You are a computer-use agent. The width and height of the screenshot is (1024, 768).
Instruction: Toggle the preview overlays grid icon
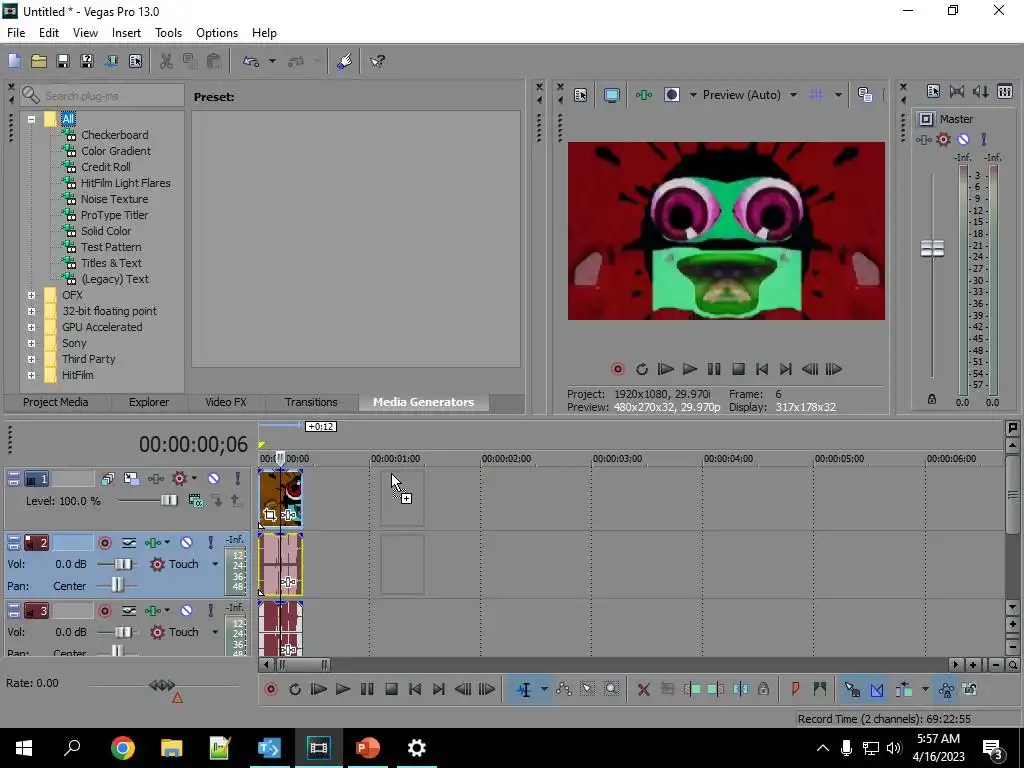(x=816, y=95)
